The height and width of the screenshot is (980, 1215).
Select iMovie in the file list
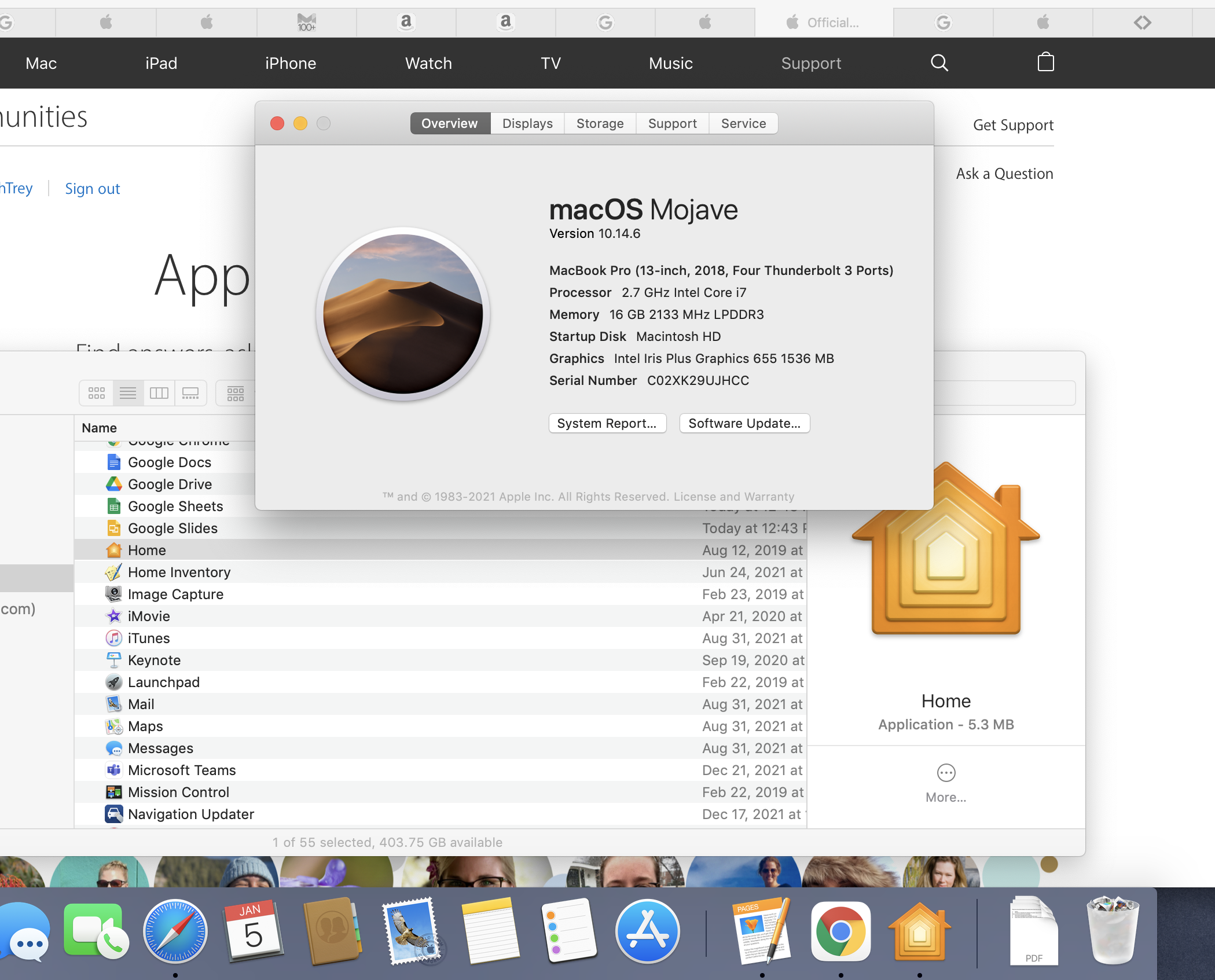point(149,616)
